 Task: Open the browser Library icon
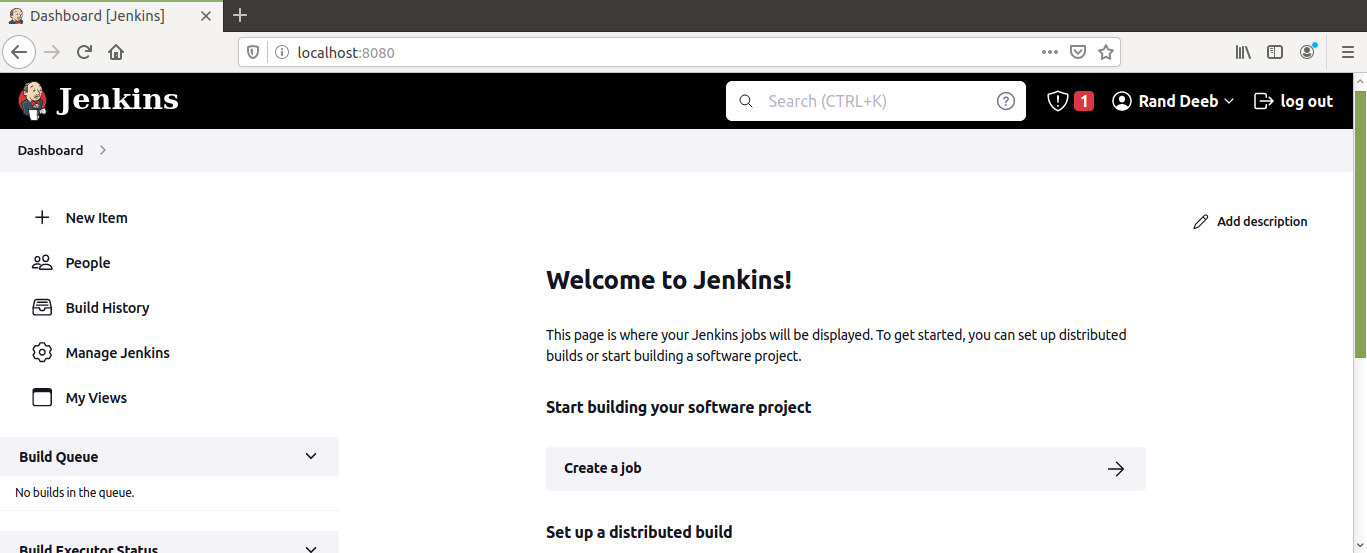[1243, 52]
